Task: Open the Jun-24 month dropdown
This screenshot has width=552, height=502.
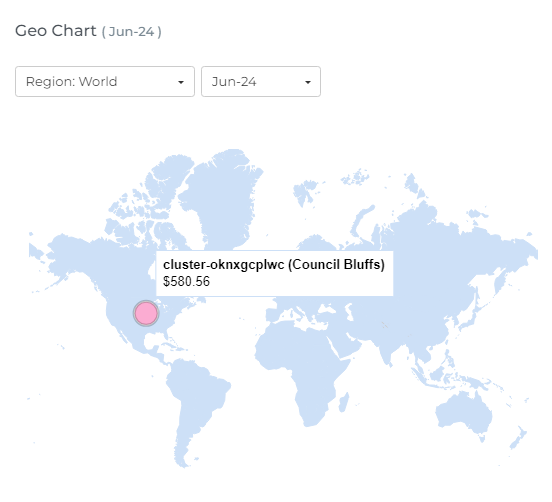Action: click(261, 81)
